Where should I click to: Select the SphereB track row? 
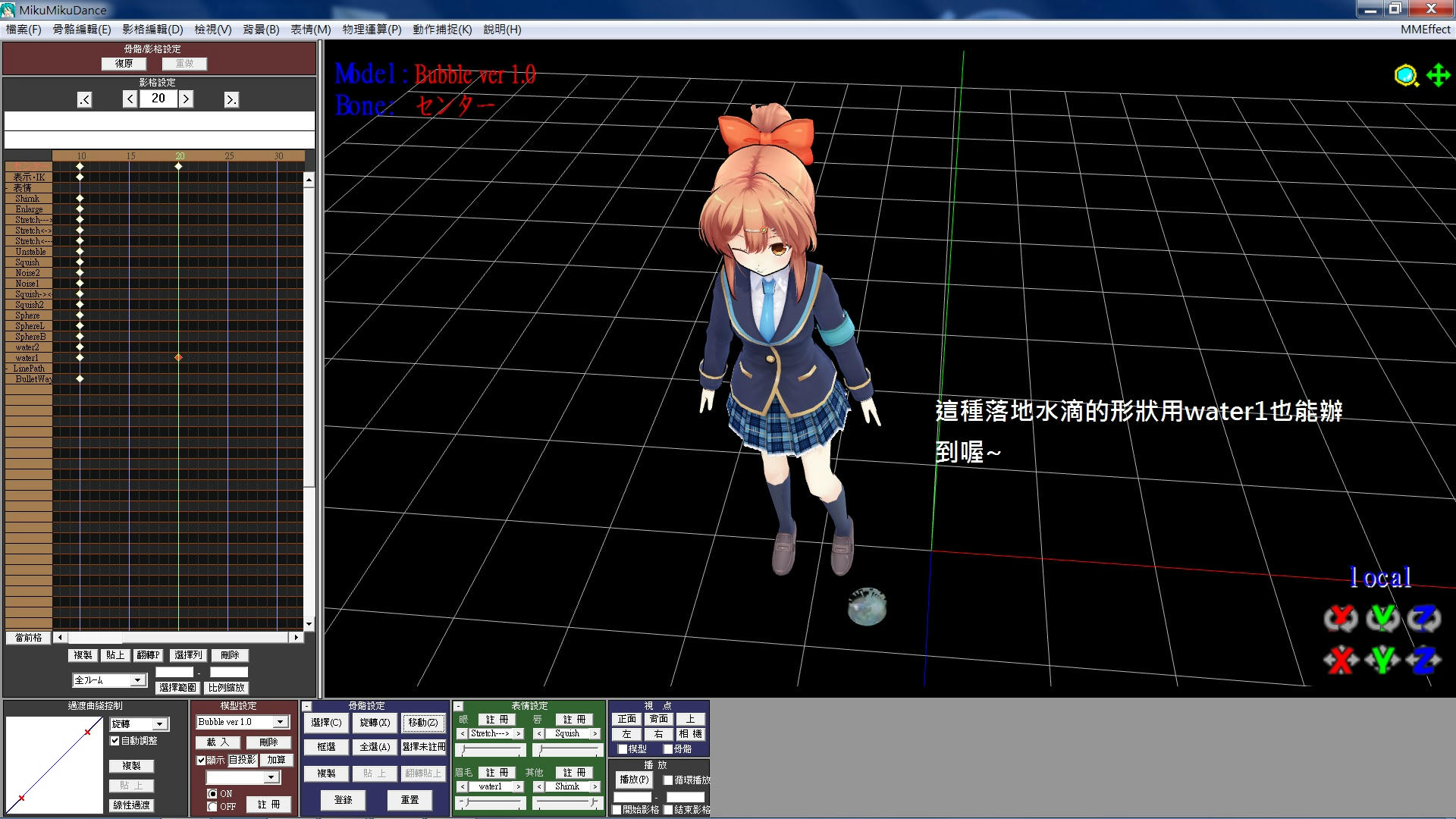[30, 337]
